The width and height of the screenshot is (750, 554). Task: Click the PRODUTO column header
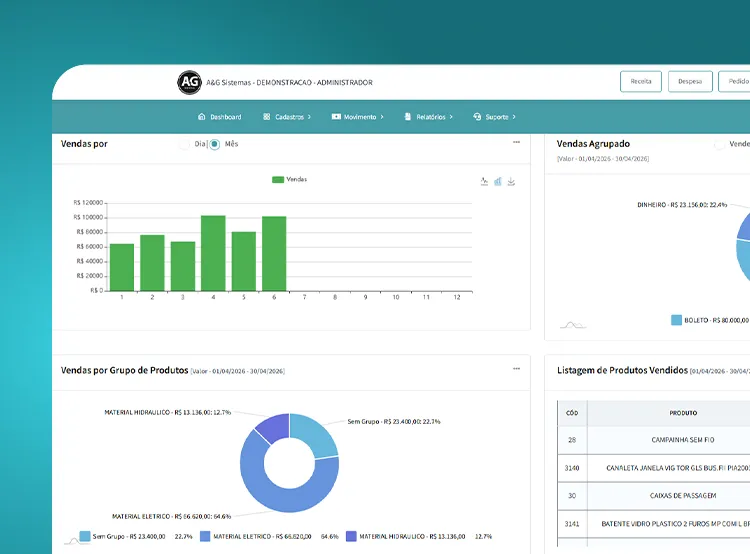click(683, 413)
